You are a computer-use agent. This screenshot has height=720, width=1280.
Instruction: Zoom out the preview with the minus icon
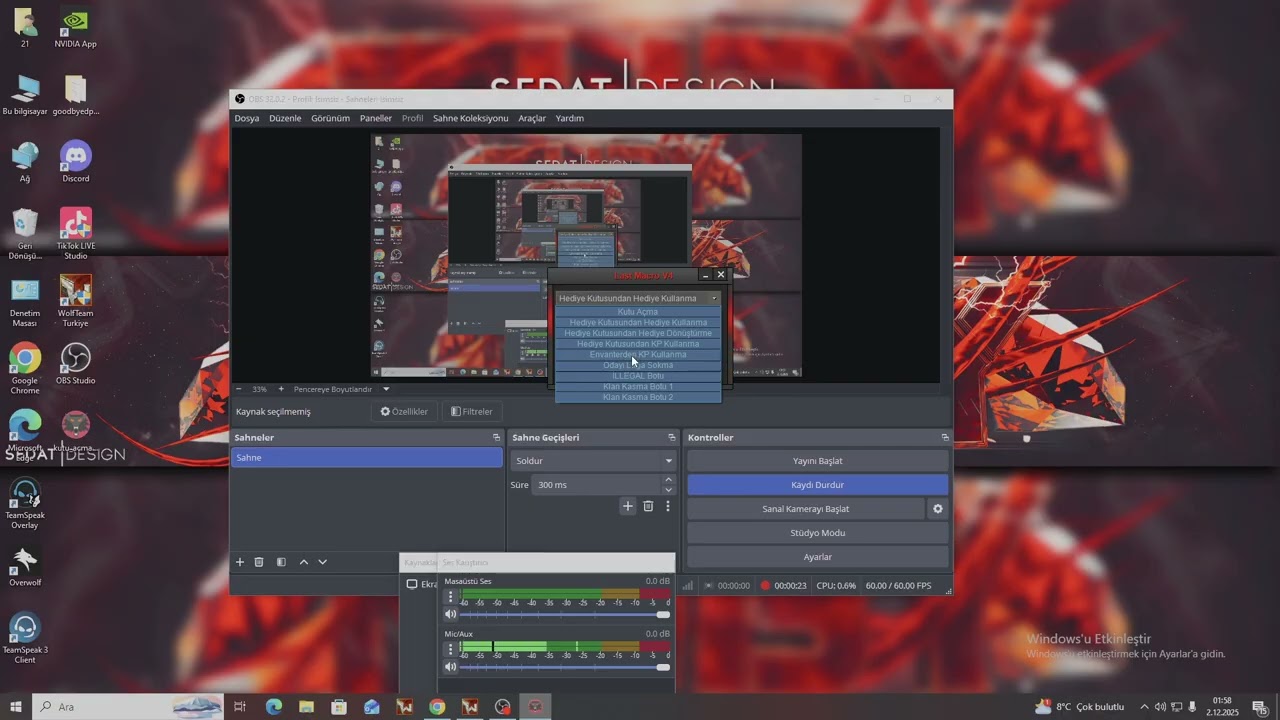pyautogui.click(x=238, y=389)
